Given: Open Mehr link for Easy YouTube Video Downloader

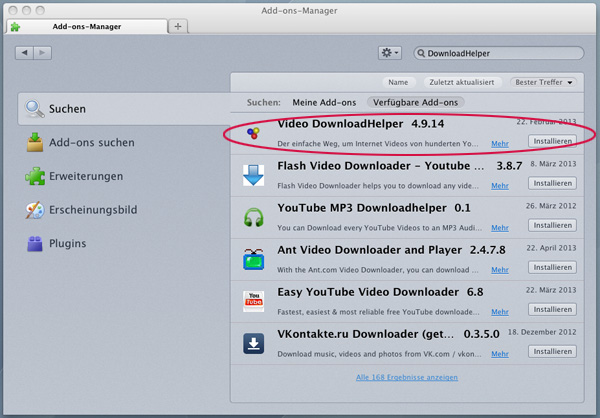Looking at the screenshot, I should 500,312.
